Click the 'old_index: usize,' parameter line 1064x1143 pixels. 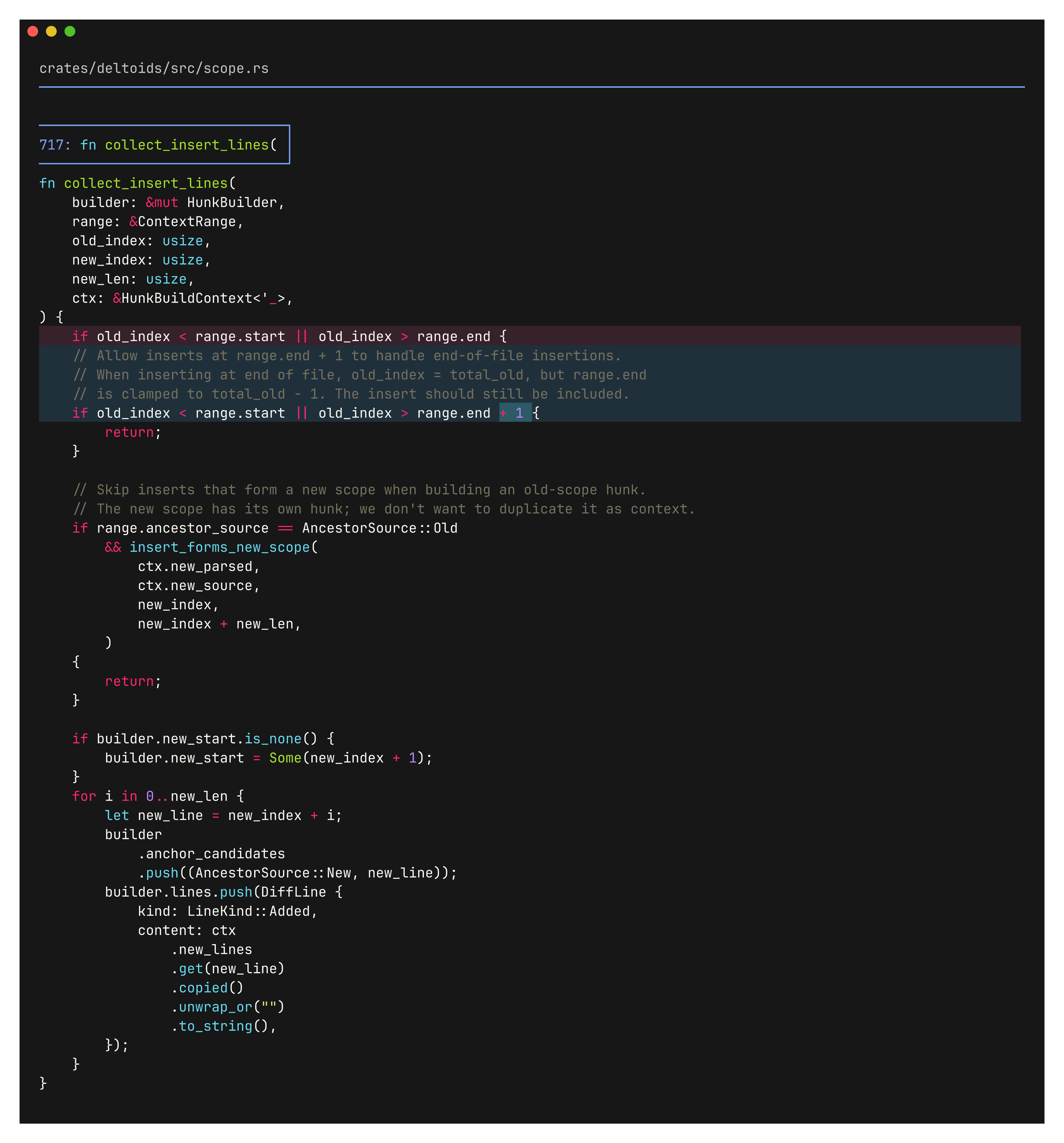[142, 241]
